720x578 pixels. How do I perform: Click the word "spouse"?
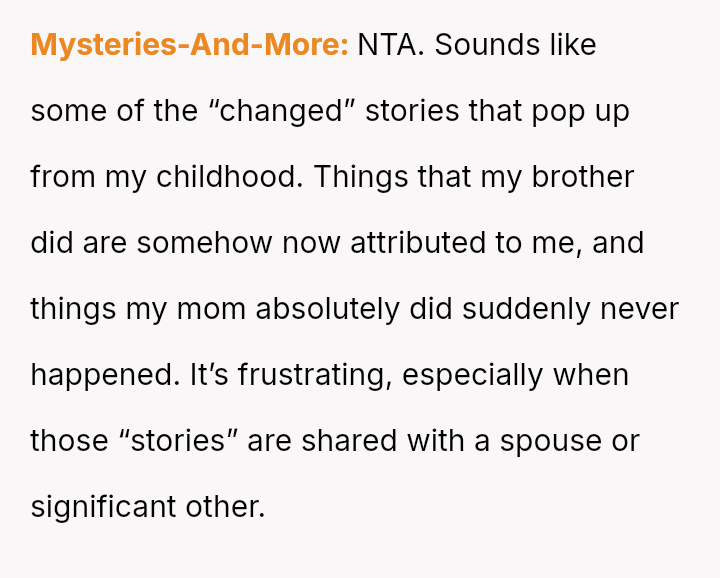click(x=553, y=441)
